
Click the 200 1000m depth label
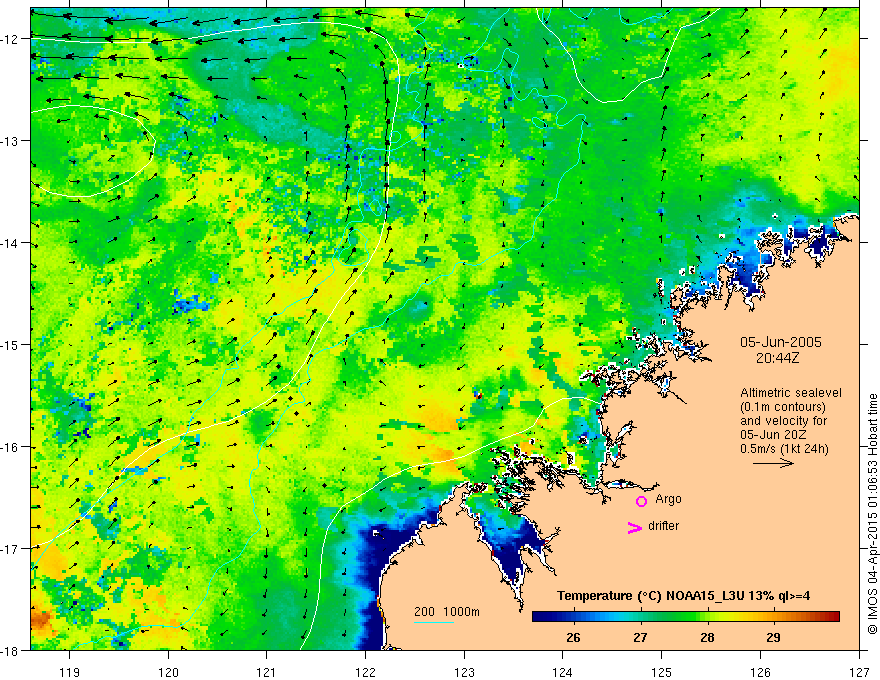(447, 612)
